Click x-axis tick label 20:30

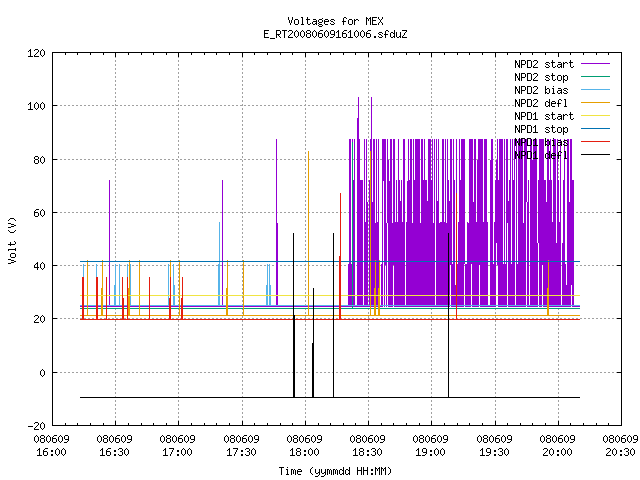tap(621, 453)
